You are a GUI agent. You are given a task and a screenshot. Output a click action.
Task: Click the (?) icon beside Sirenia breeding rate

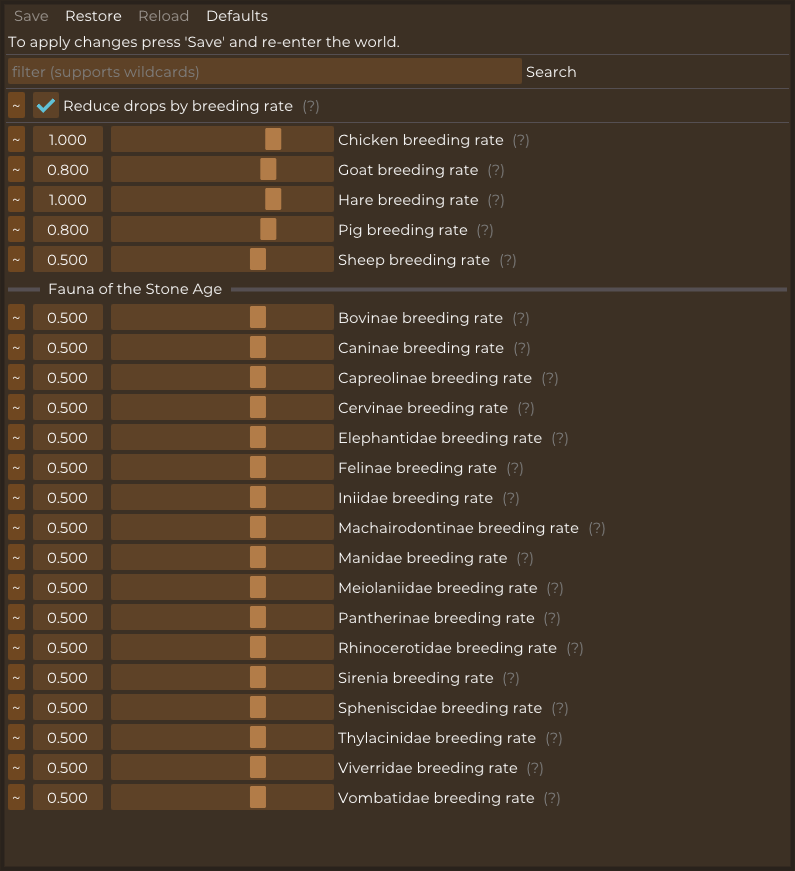pyautogui.click(x=511, y=678)
